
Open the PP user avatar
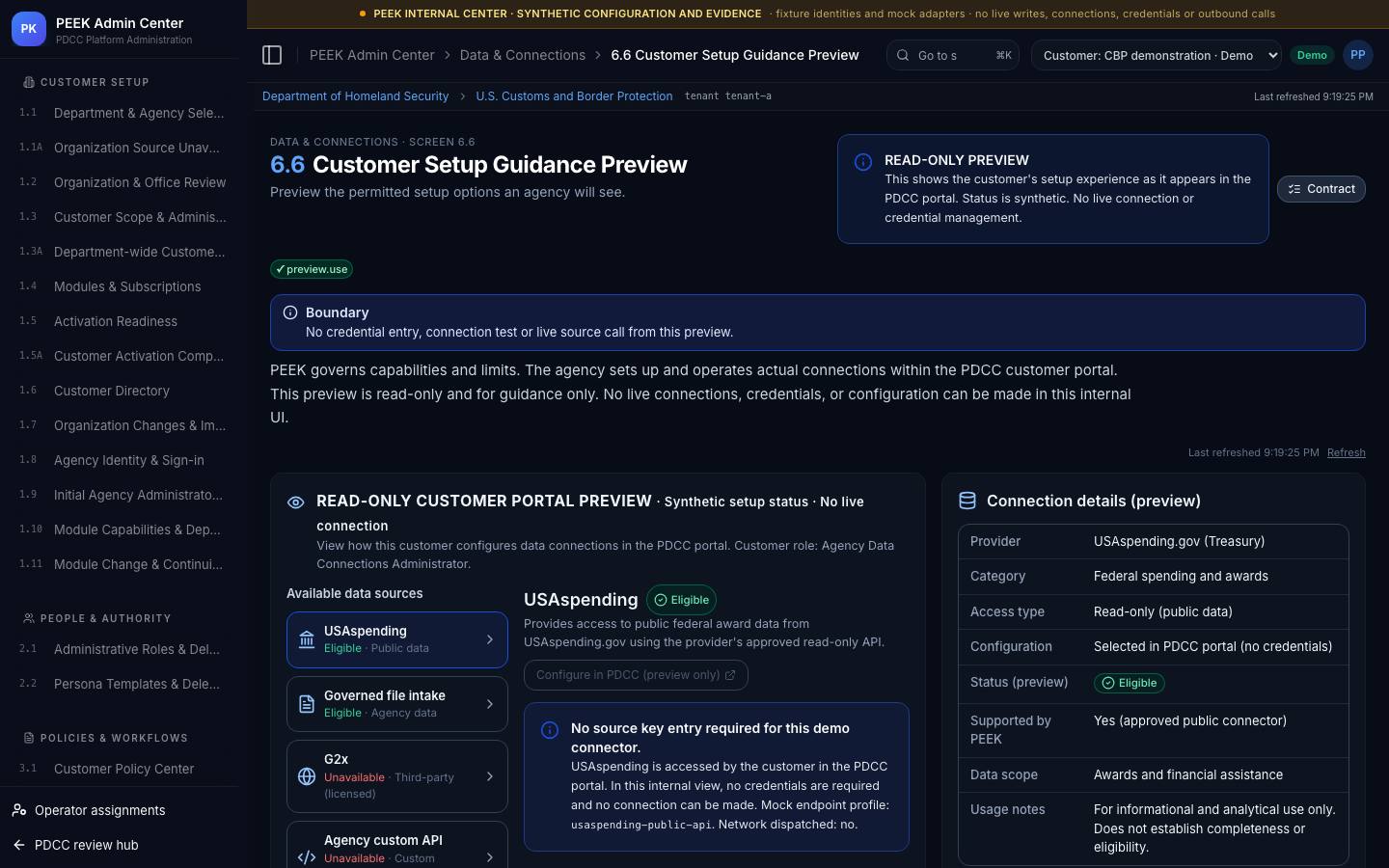1357,55
